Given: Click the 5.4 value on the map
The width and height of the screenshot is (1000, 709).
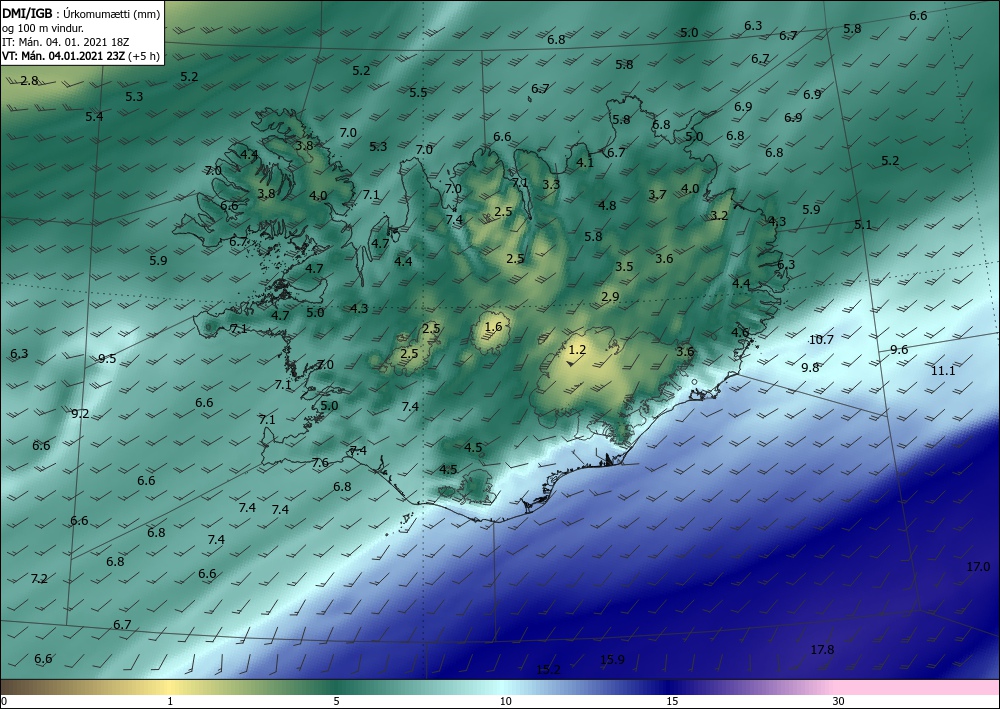Looking at the screenshot, I should tap(94, 116).
